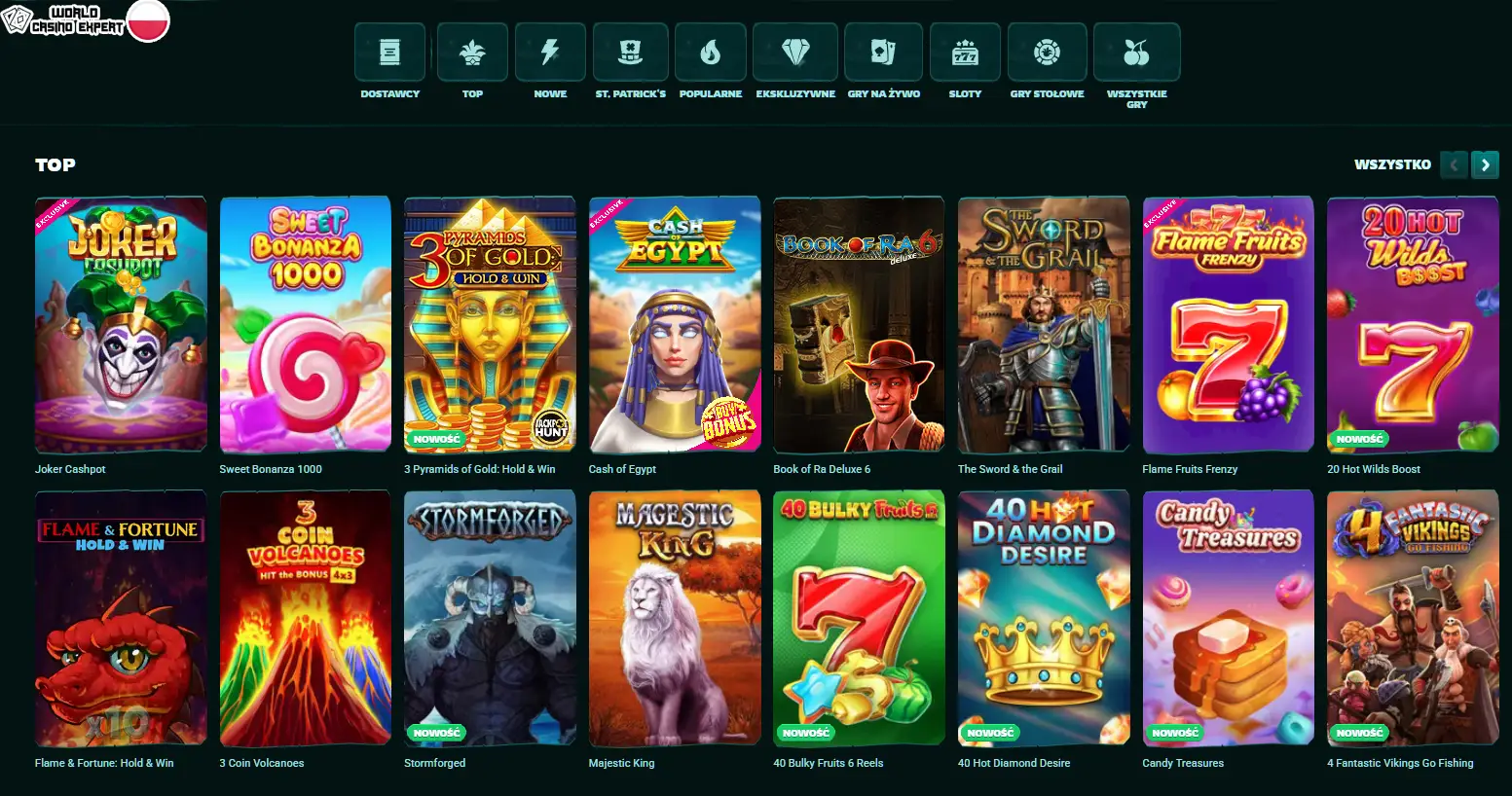Go to previous TOP games page arrow

[1454, 164]
